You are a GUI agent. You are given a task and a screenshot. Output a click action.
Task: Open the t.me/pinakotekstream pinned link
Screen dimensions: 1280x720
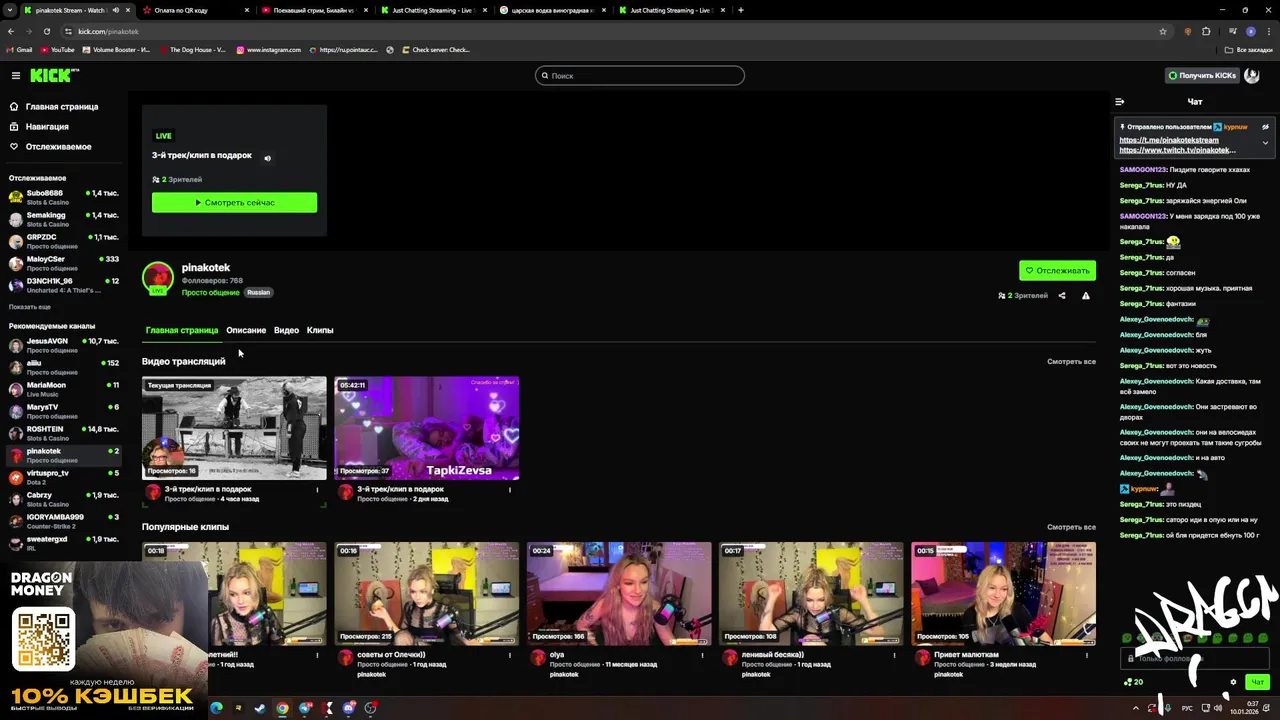click(1168, 140)
